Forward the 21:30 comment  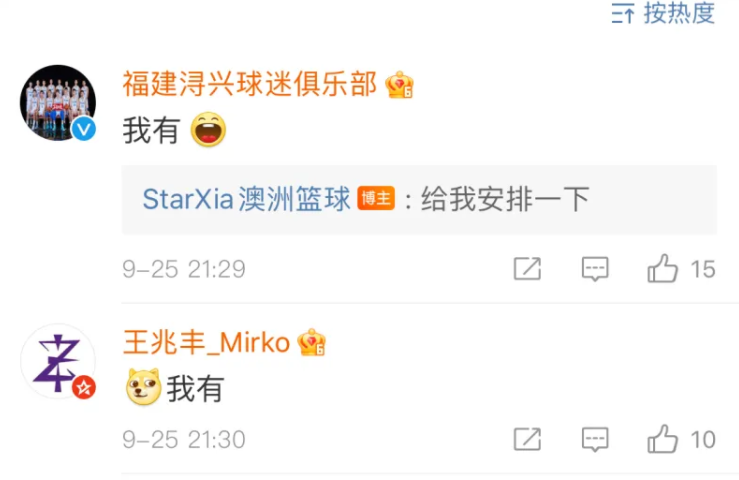527,439
